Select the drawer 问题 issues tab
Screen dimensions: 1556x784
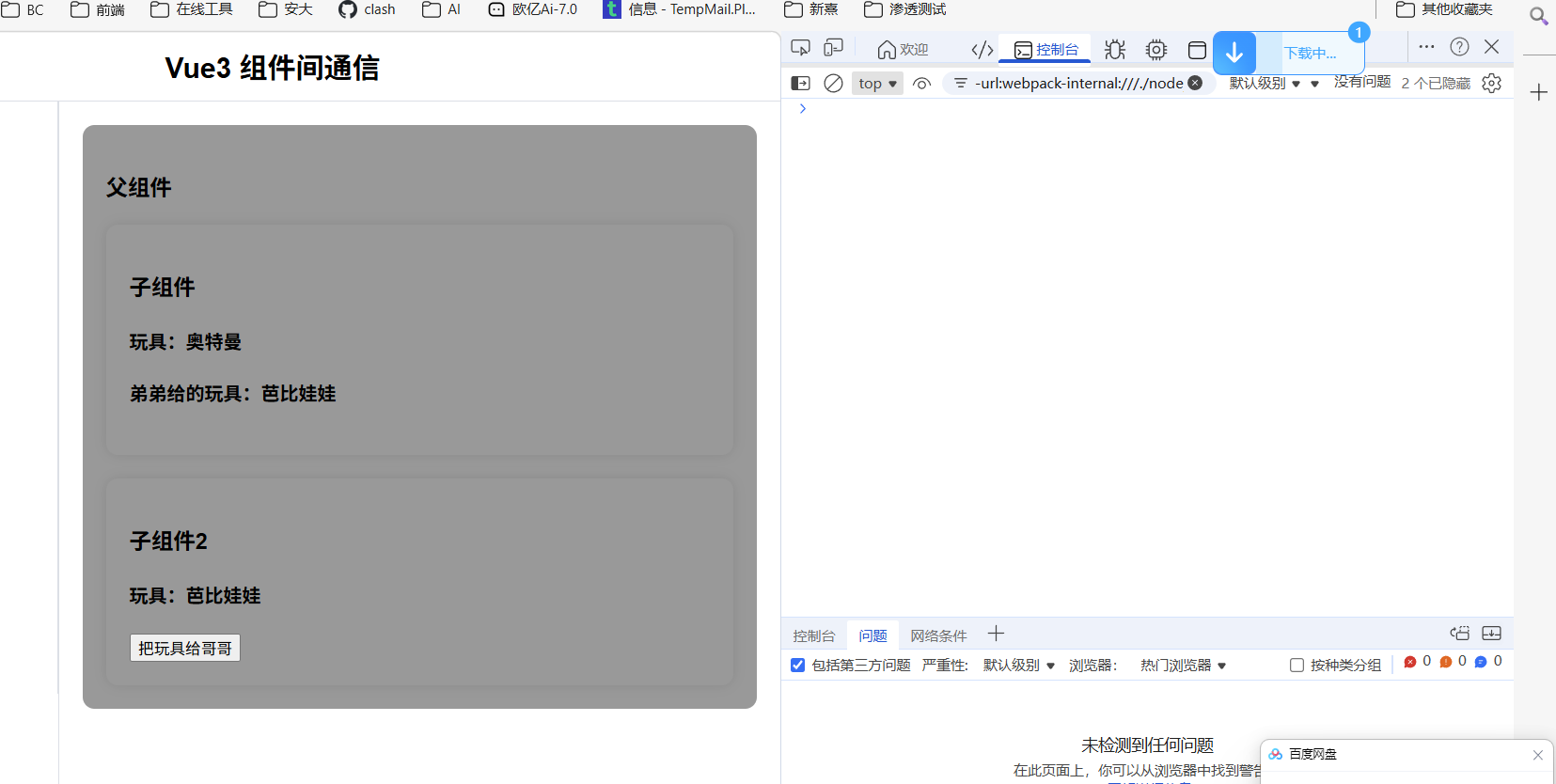point(872,636)
